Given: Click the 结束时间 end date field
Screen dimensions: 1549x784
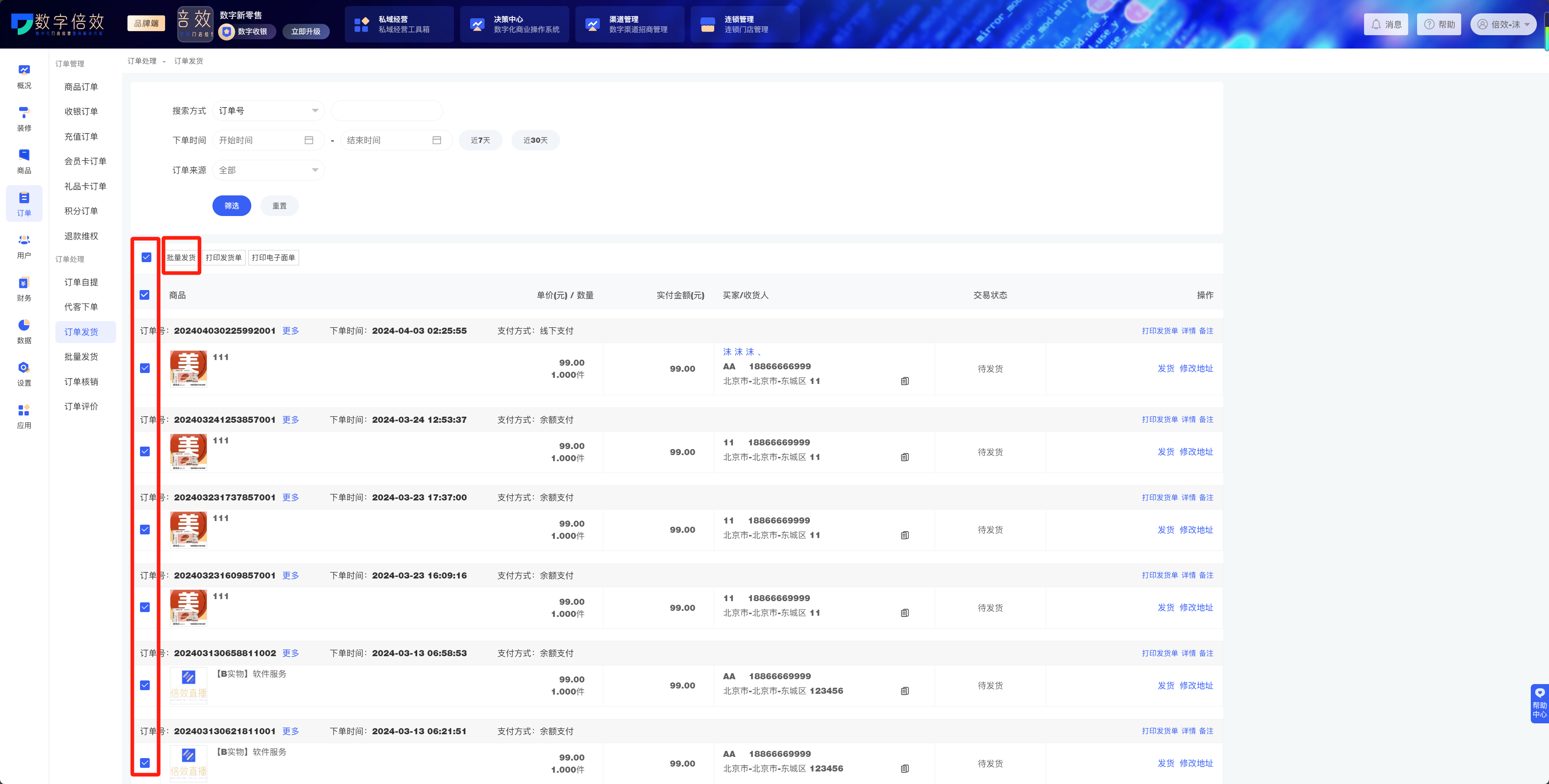Looking at the screenshot, I should coord(396,140).
